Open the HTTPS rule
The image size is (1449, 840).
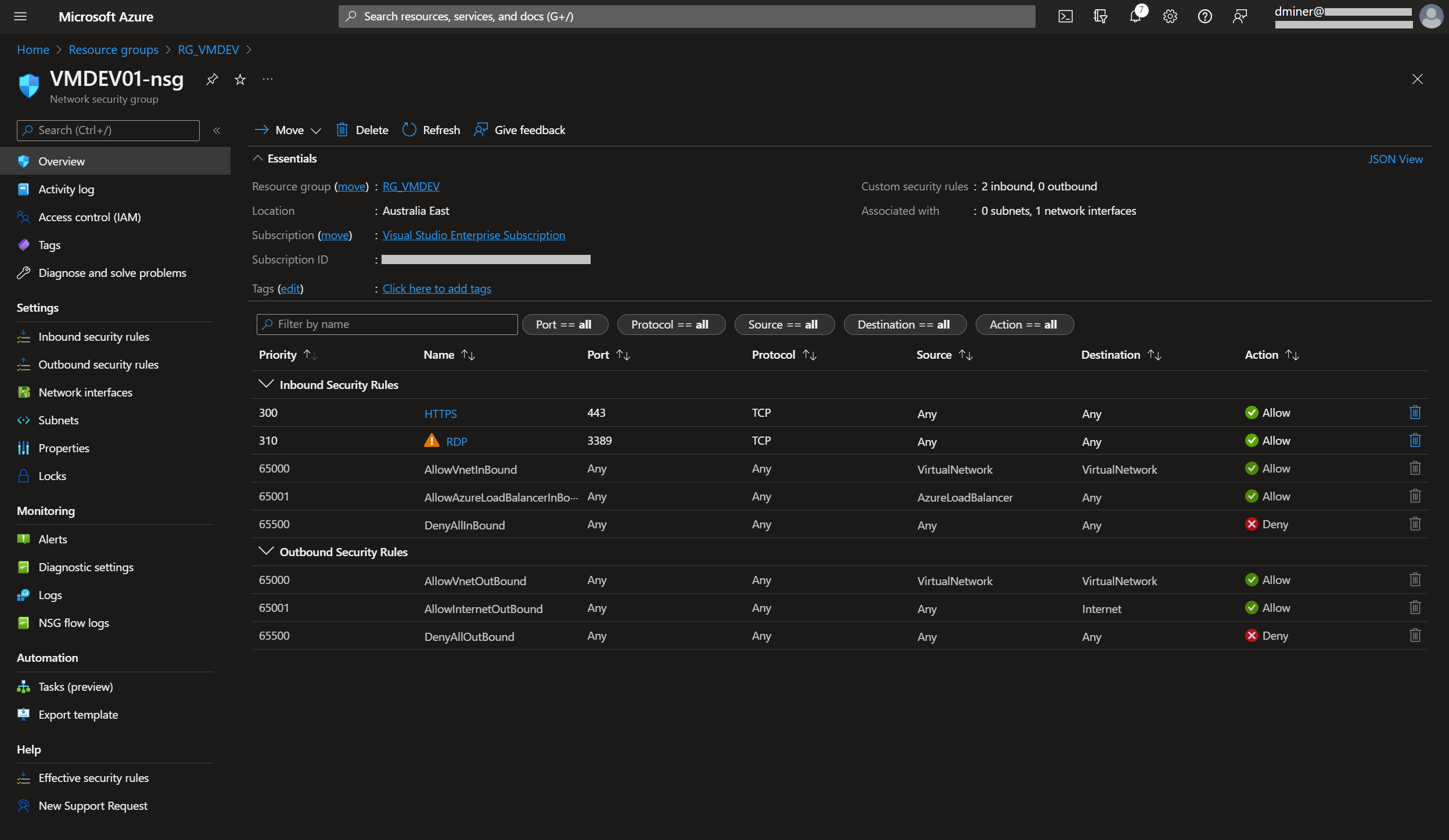click(x=440, y=413)
